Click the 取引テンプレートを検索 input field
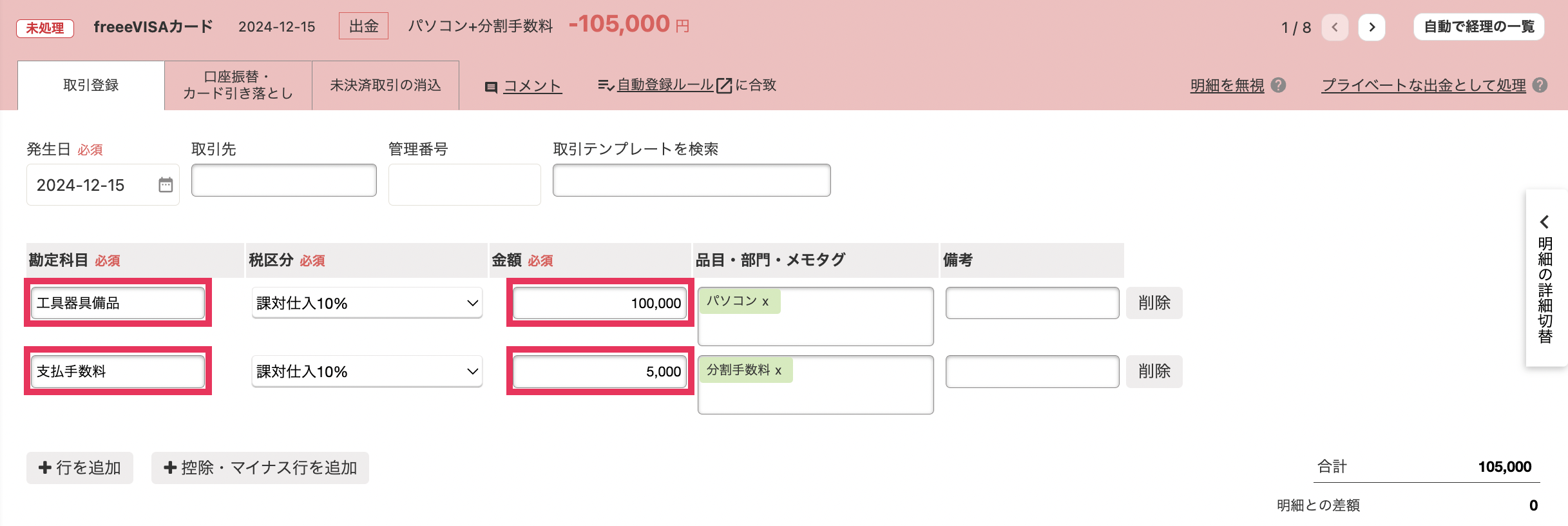 click(x=691, y=180)
